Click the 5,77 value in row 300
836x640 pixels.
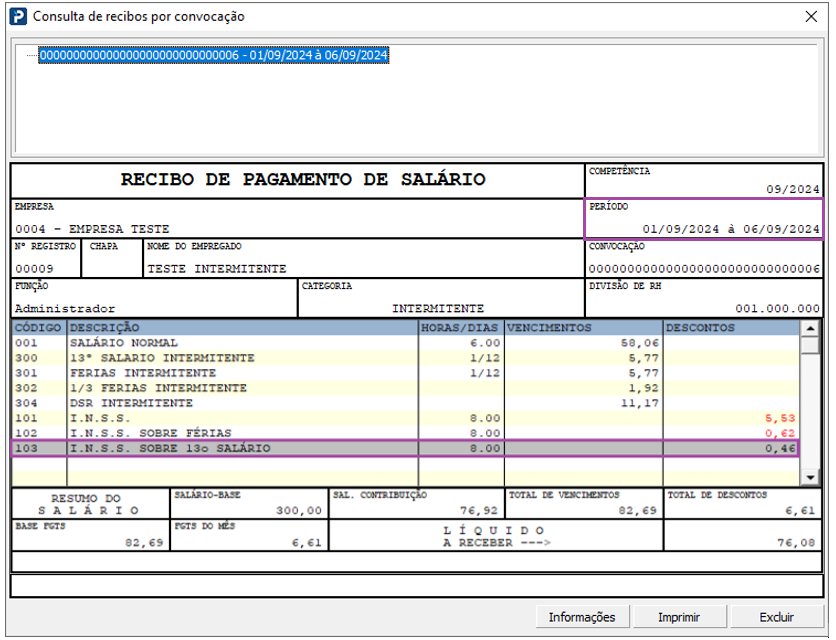[x=644, y=358]
